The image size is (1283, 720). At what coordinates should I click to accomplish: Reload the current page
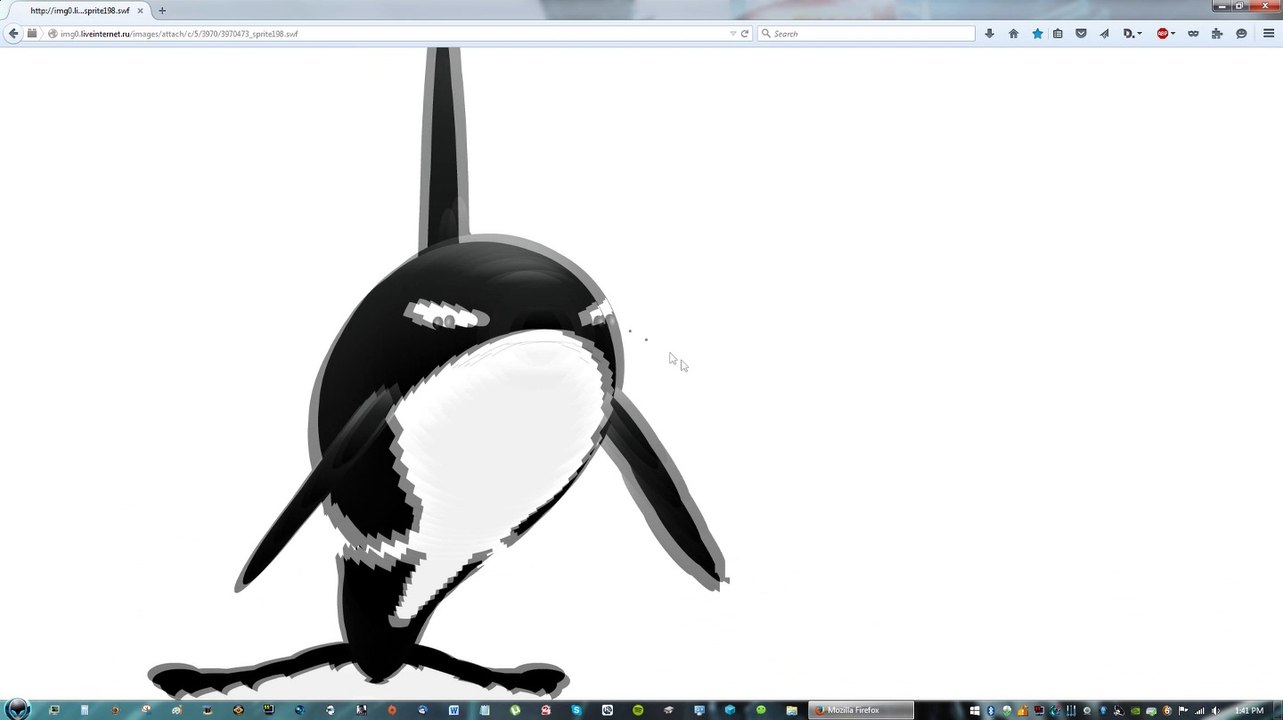745,34
